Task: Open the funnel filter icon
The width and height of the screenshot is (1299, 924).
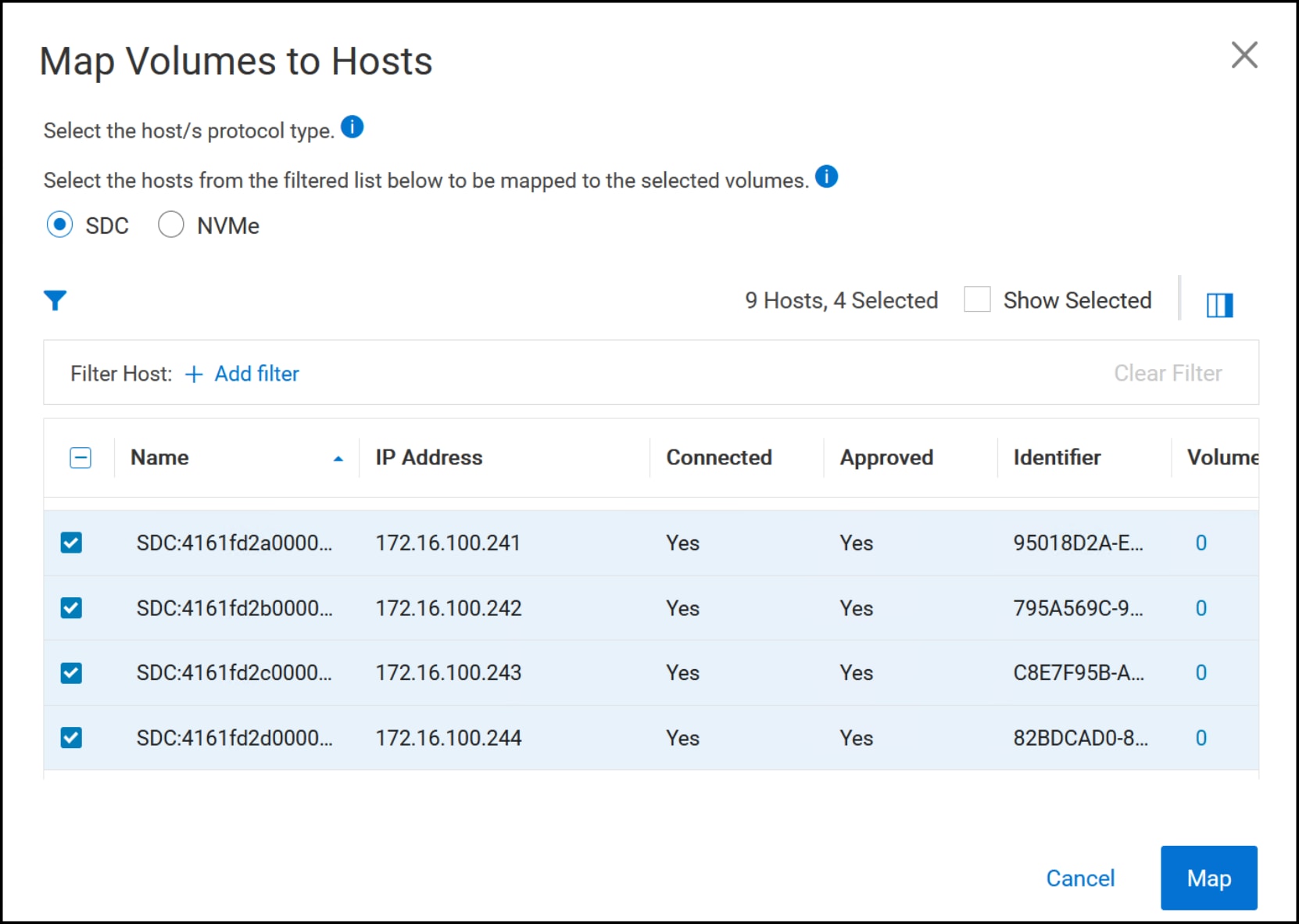Action: (x=55, y=300)
